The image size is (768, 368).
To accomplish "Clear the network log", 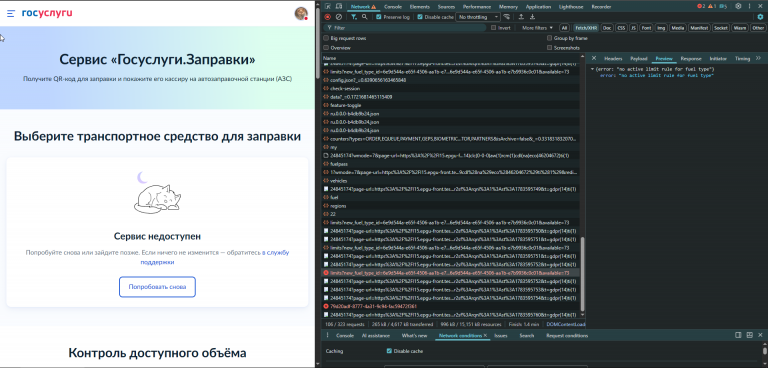I will (338, 17).
